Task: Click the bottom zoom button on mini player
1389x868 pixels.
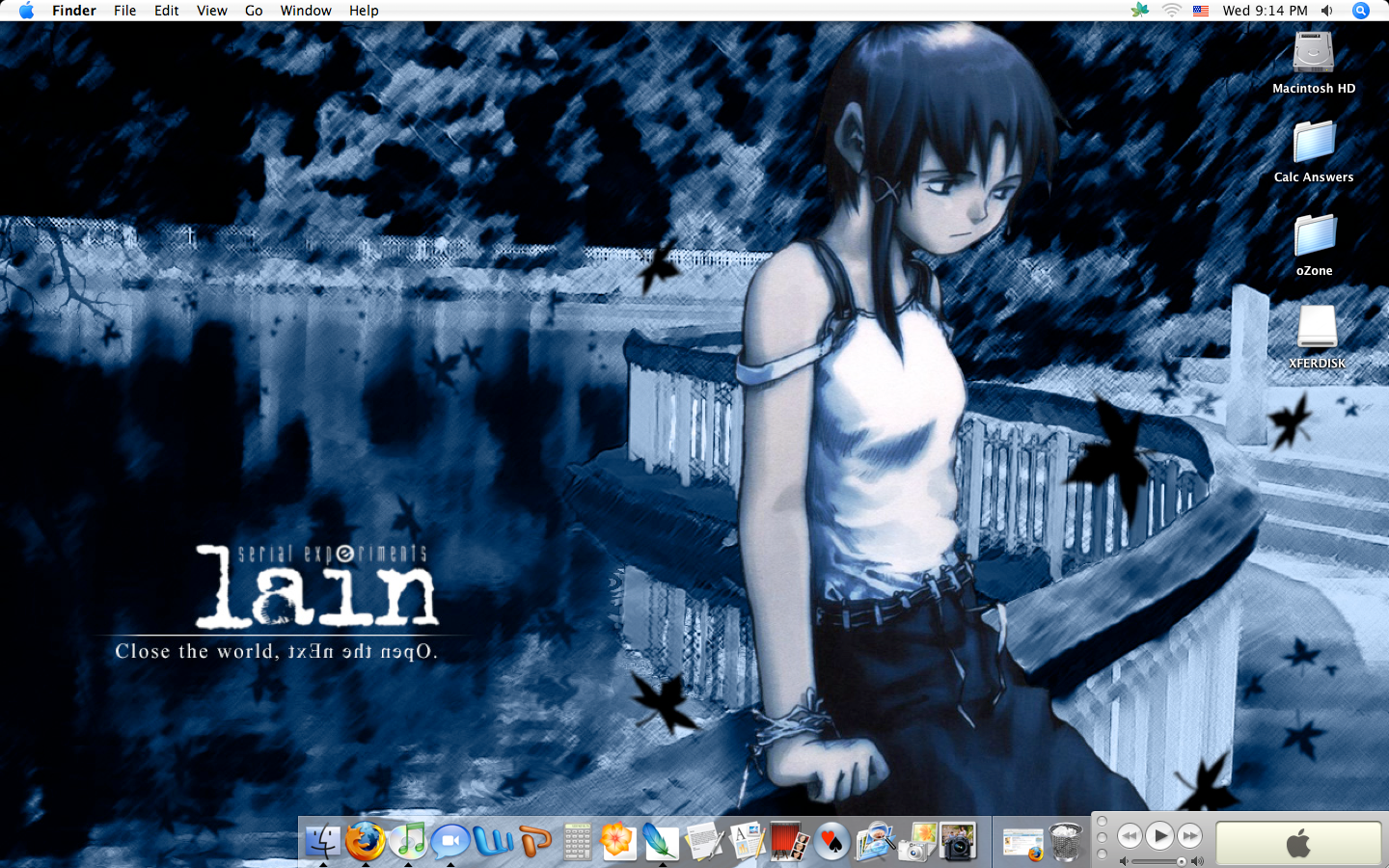Action: (1102, 854)
